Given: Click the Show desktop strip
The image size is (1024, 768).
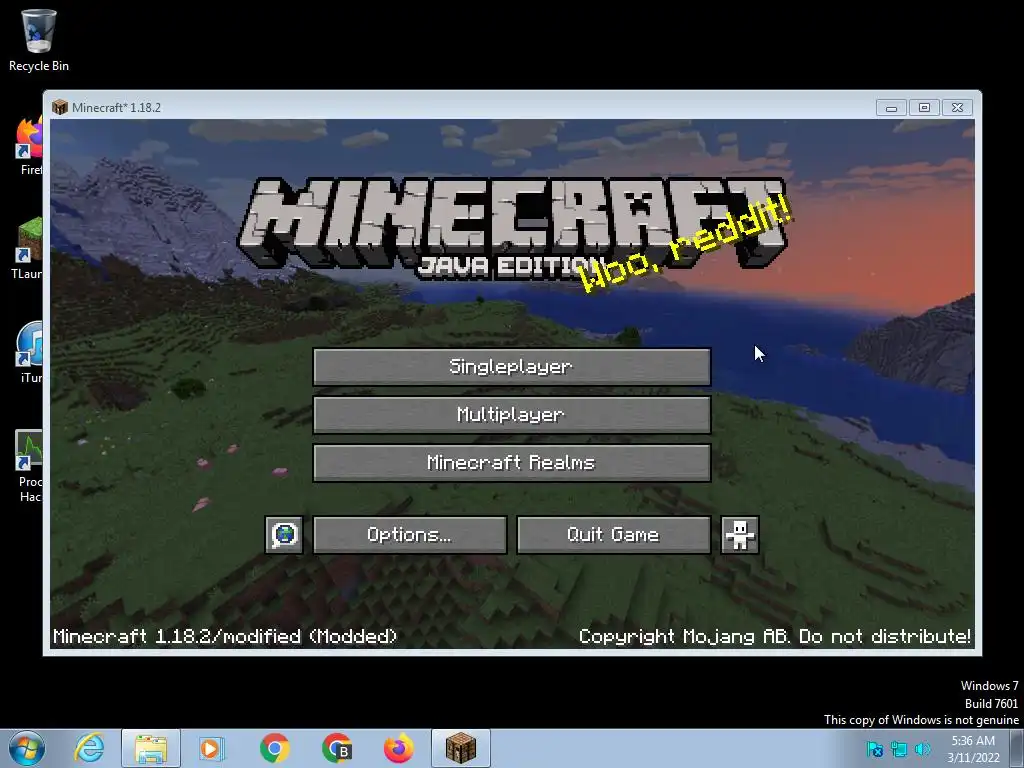Looking at the screenshot, I should [x=1017, y=748].
